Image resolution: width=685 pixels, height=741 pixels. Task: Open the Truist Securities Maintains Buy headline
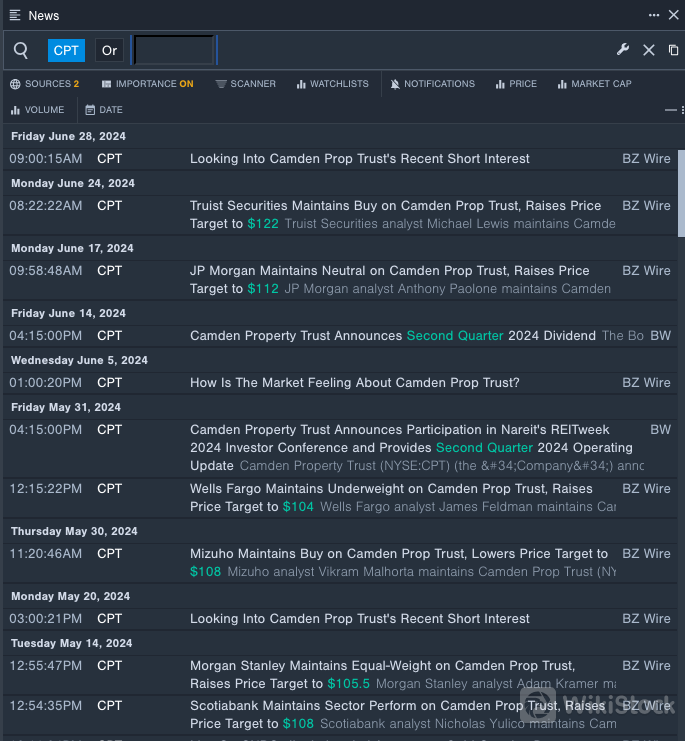[x=395, y=206]
